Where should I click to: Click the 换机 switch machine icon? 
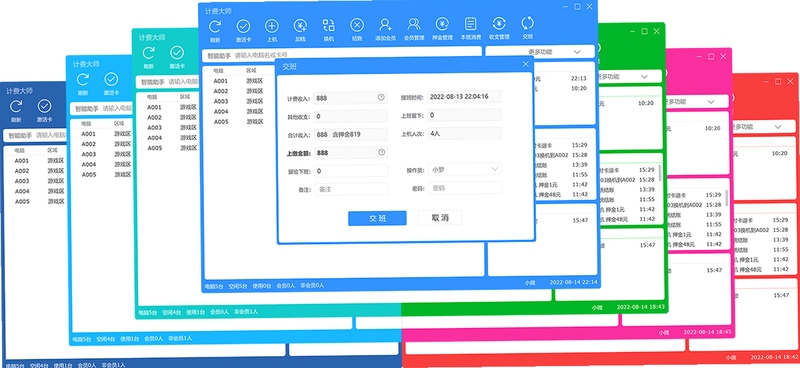329,26
